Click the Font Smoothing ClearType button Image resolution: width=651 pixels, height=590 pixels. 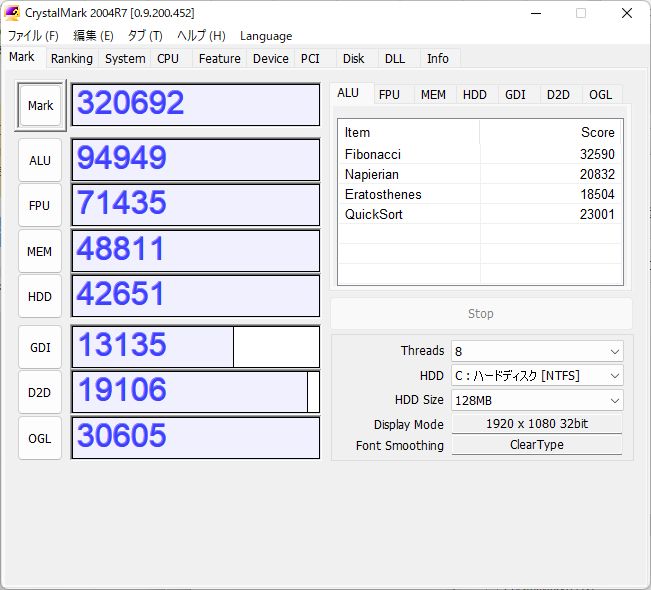[x=537, y=445]
